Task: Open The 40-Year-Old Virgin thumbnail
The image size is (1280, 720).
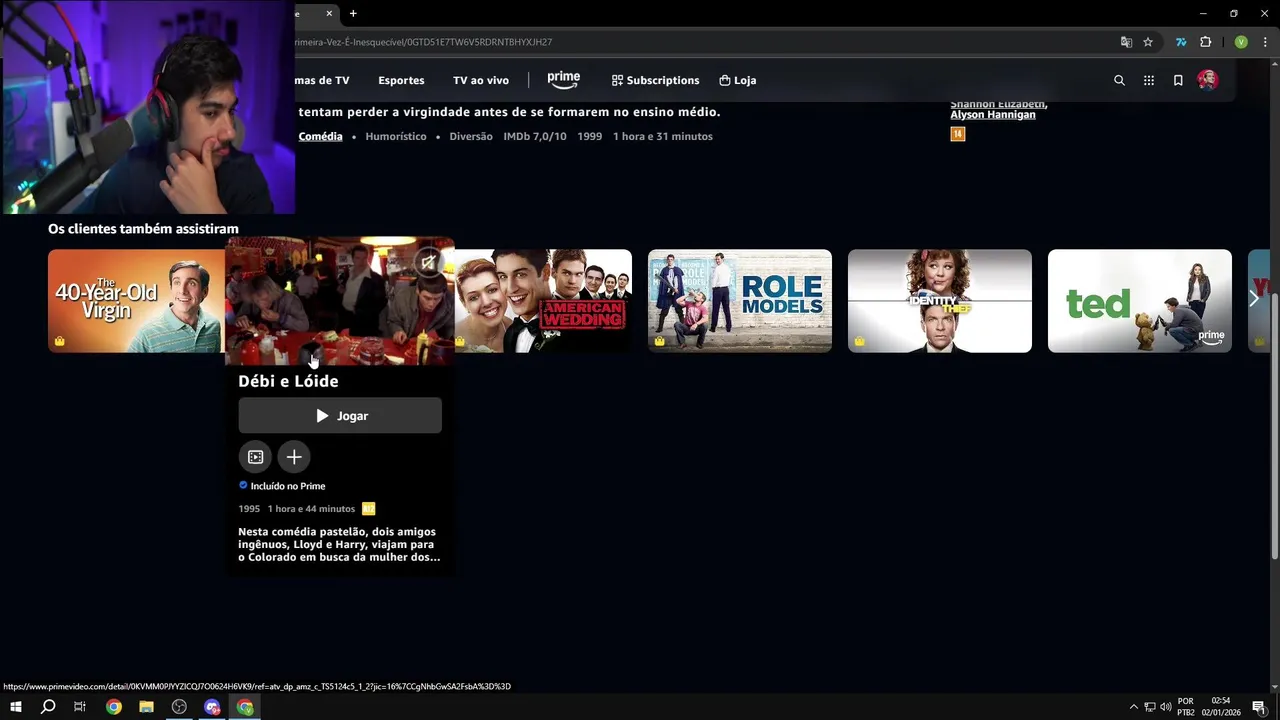Action: click(x=136, y=301)
